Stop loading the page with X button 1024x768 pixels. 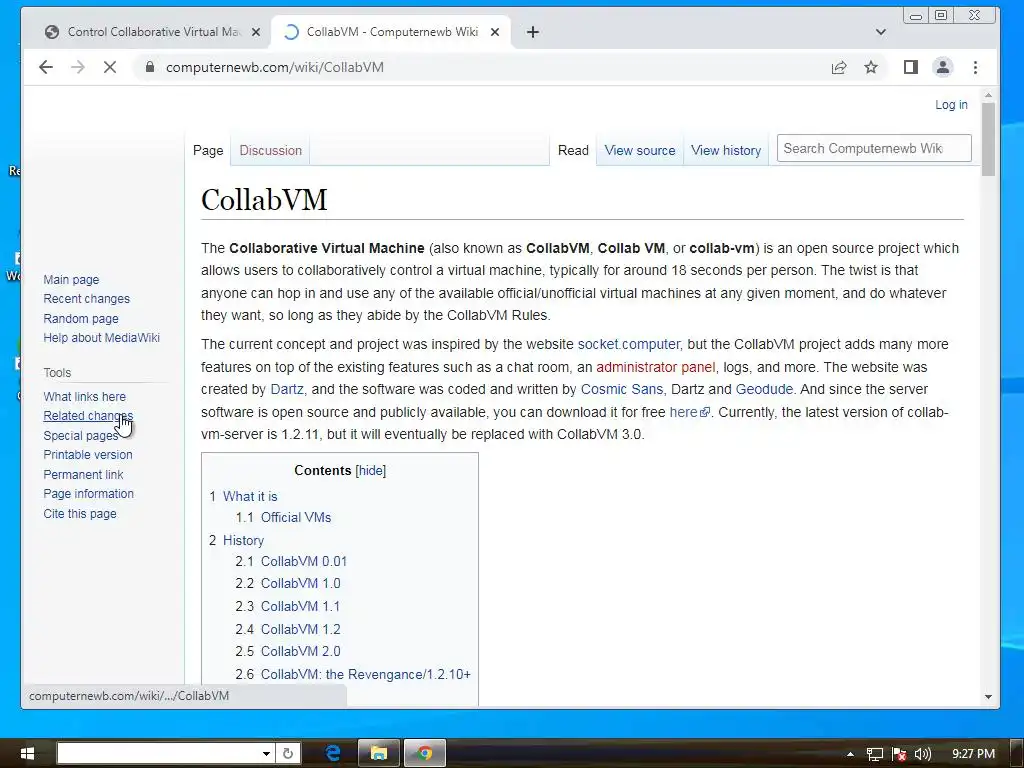110,67
